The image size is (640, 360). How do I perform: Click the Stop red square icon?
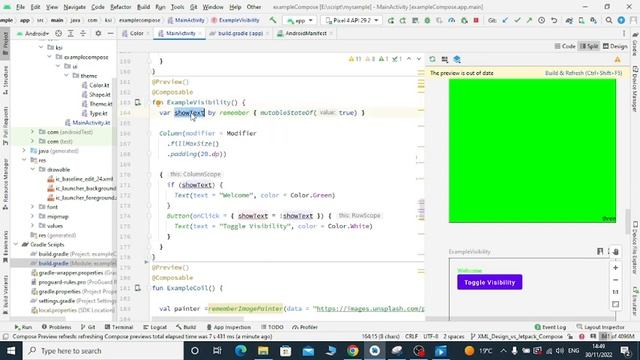click(476, 20)
